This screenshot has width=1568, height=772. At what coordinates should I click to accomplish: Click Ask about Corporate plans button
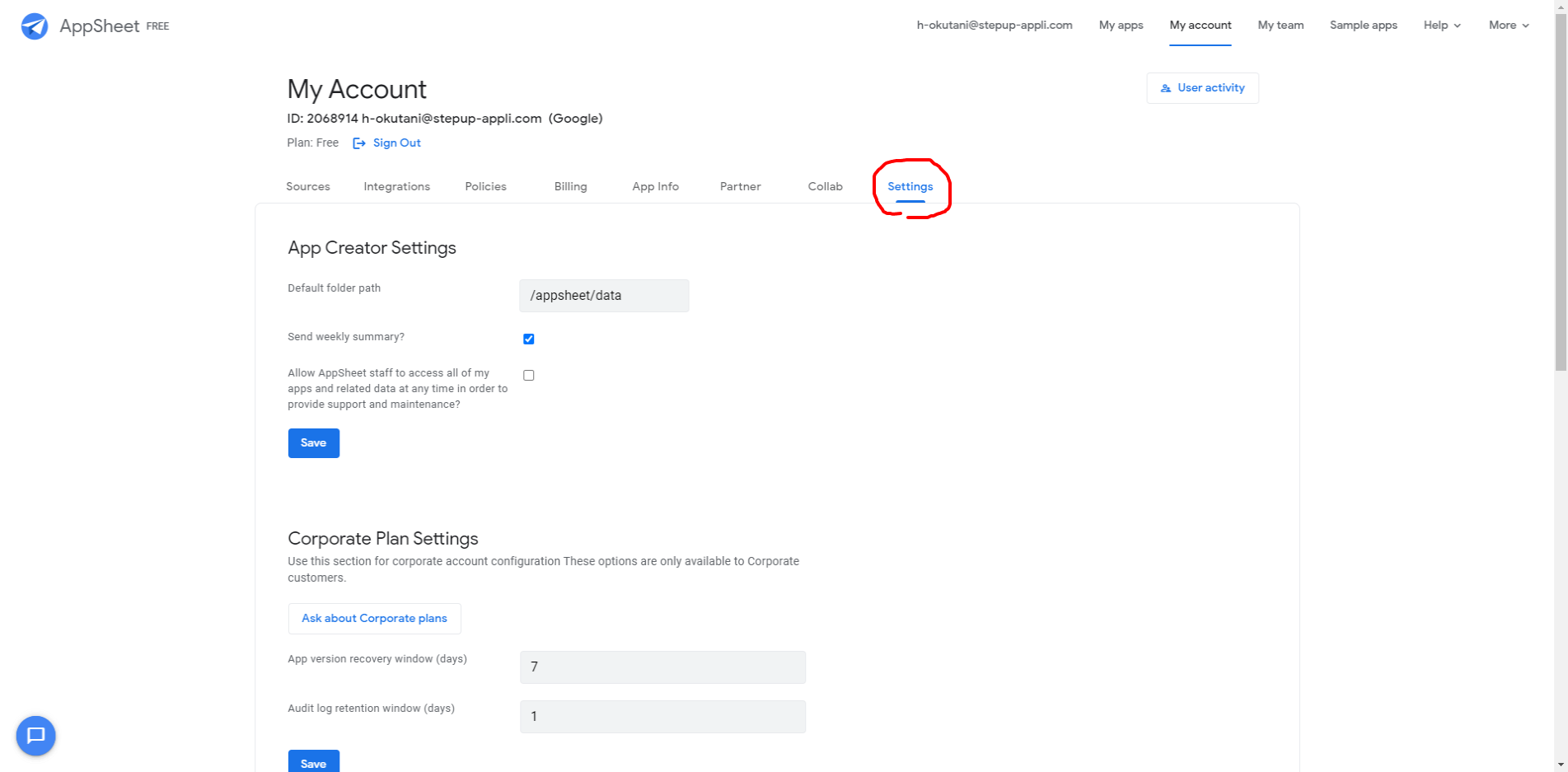pyautogui.click(x=374, y=619)
